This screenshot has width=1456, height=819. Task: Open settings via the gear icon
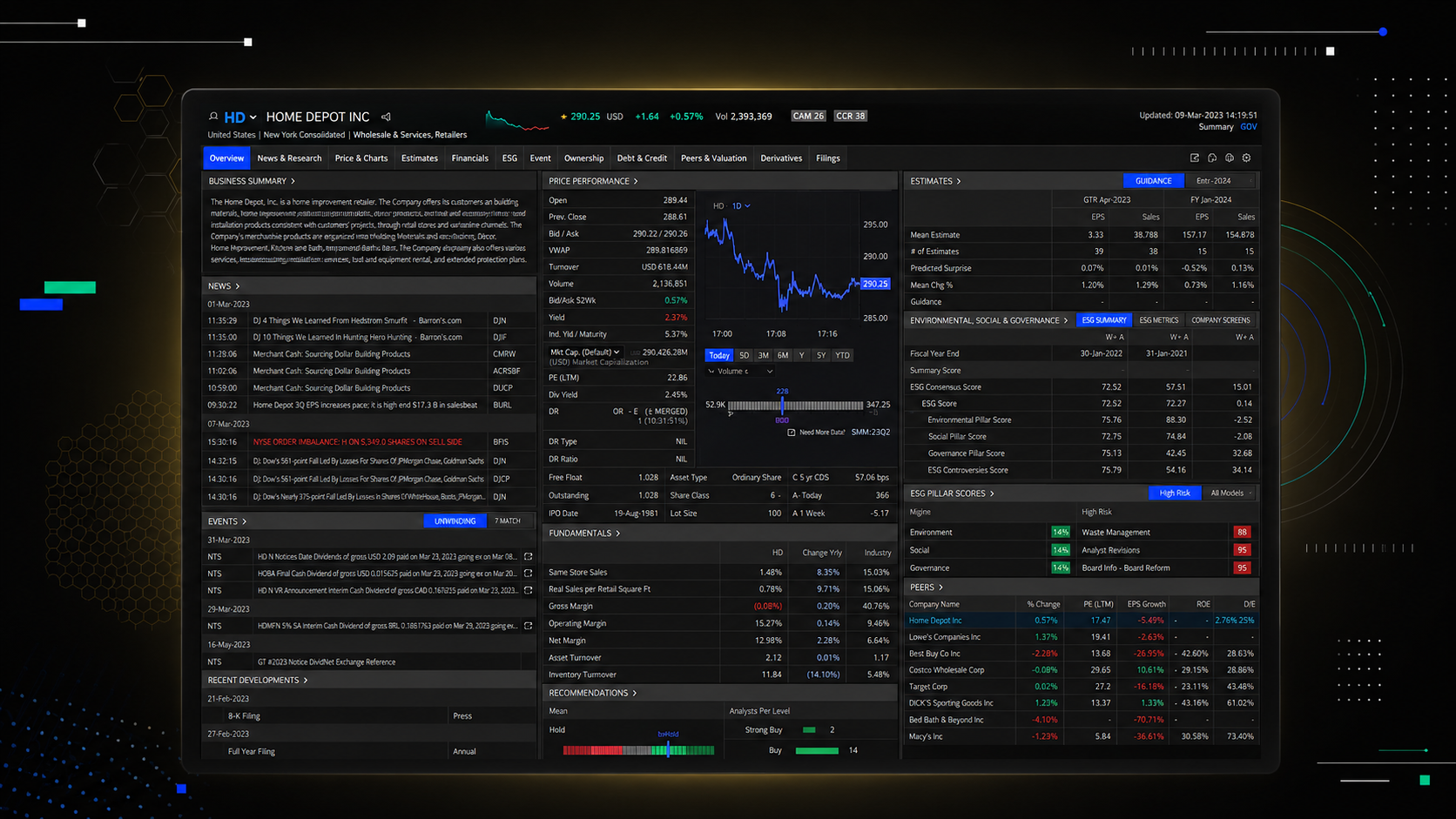[1247, 158]
